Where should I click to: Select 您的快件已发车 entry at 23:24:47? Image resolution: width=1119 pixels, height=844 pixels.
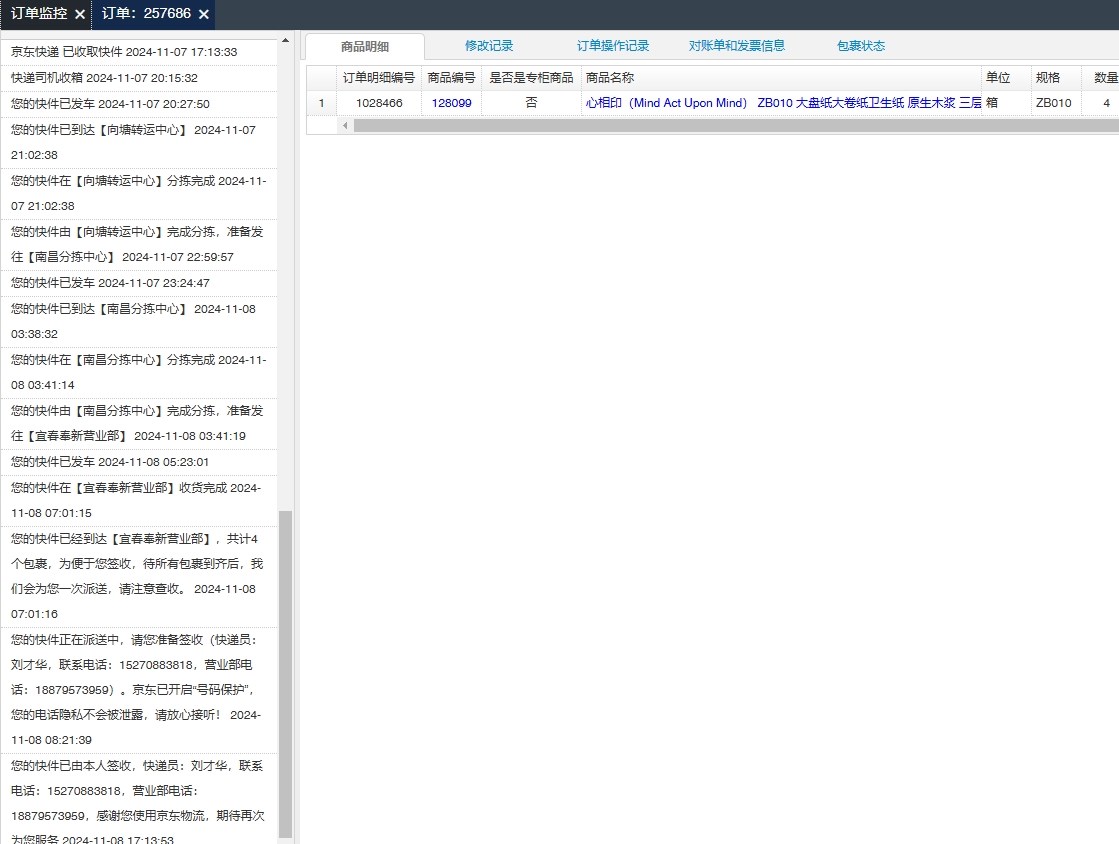(x=139, y=283)
